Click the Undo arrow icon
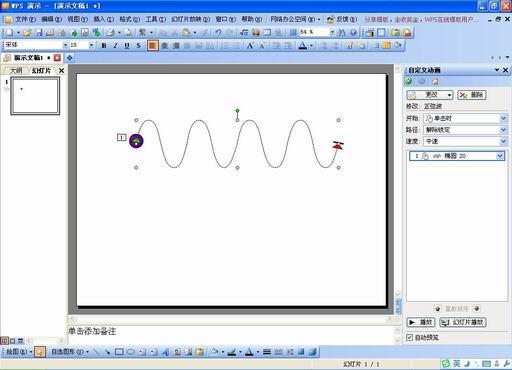This screenshot has height=370, width=512. [x=218, y=33]
